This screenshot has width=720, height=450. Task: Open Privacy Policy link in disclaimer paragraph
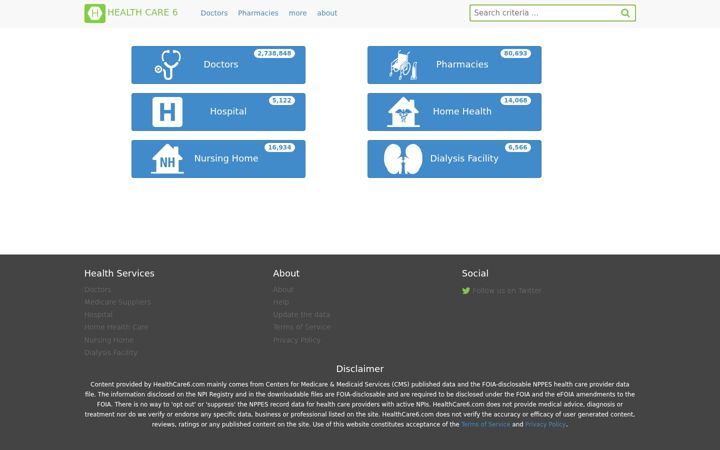click(x=545, y=424)
